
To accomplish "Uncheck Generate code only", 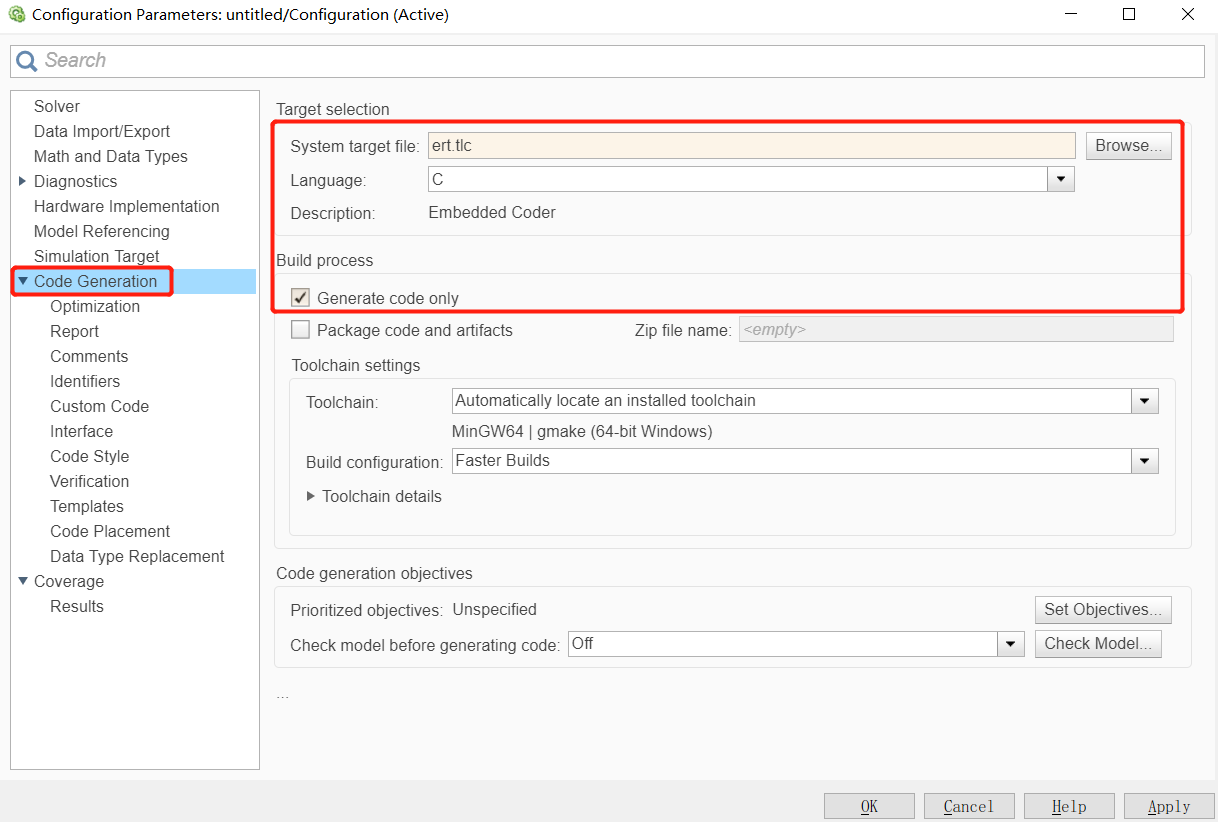I will tap(300, 298).
